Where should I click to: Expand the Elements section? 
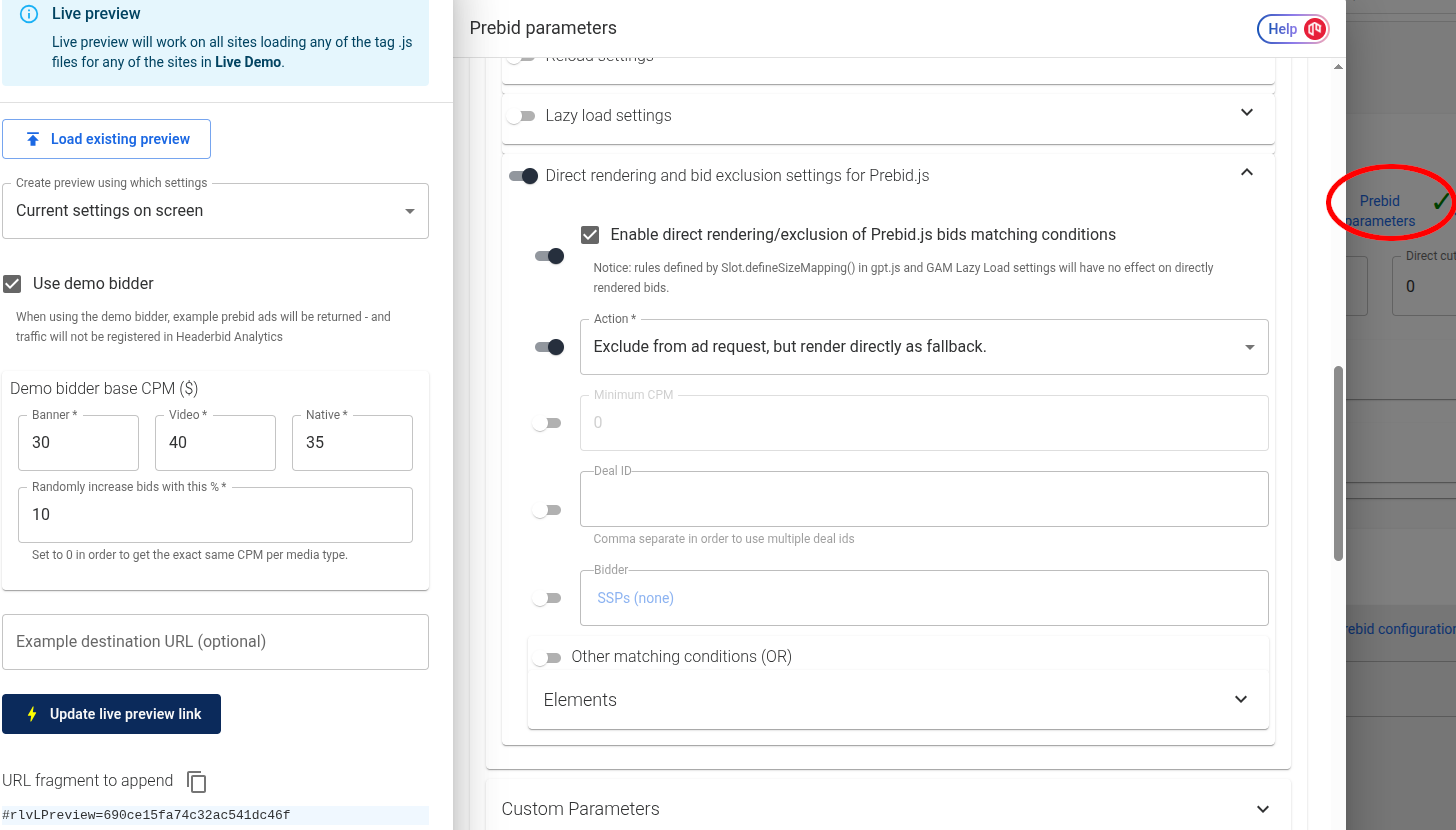898,700
